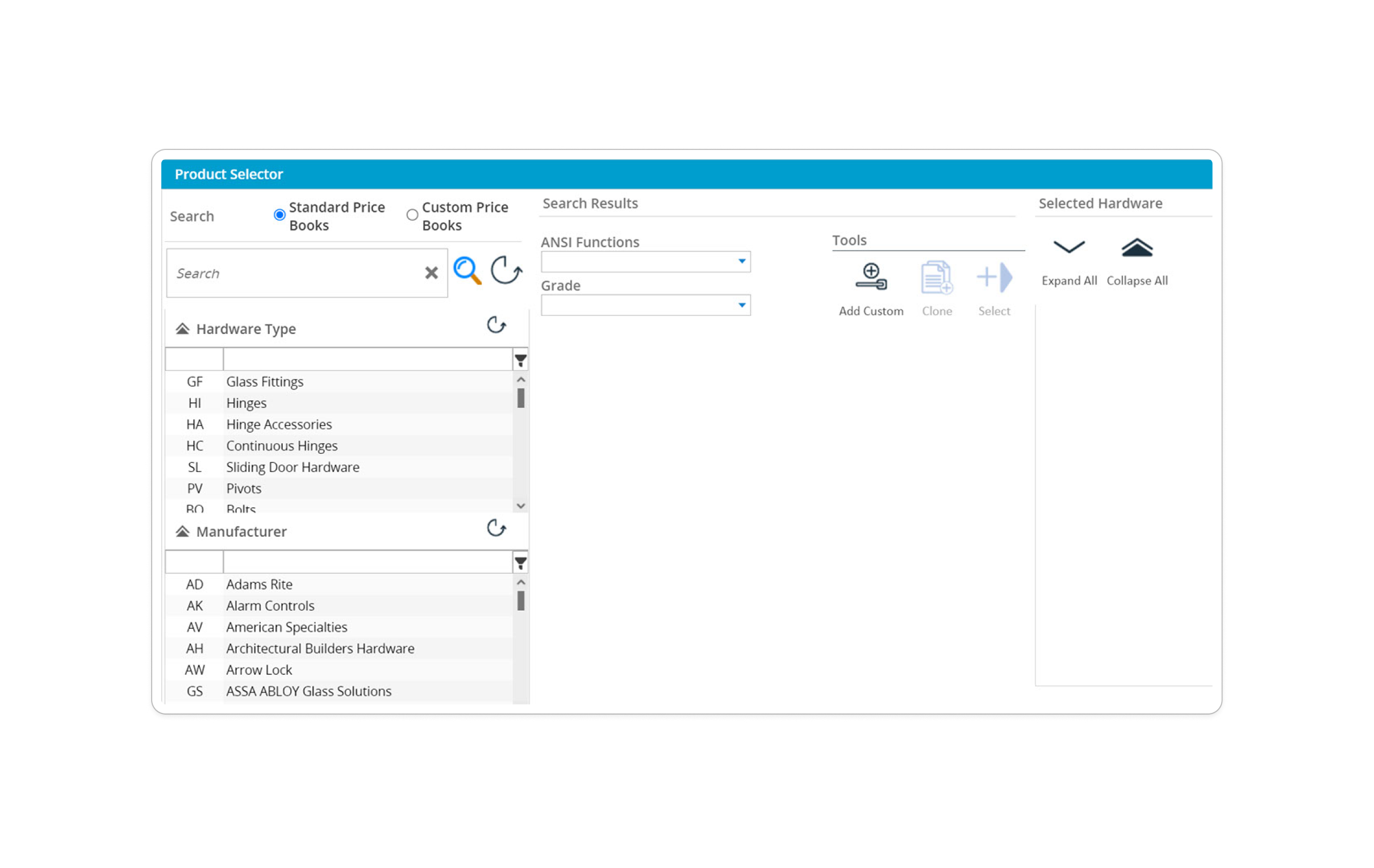Click the Manufacturer name filter field
The height and width of the screenshot is (868, 1374).
368,563
